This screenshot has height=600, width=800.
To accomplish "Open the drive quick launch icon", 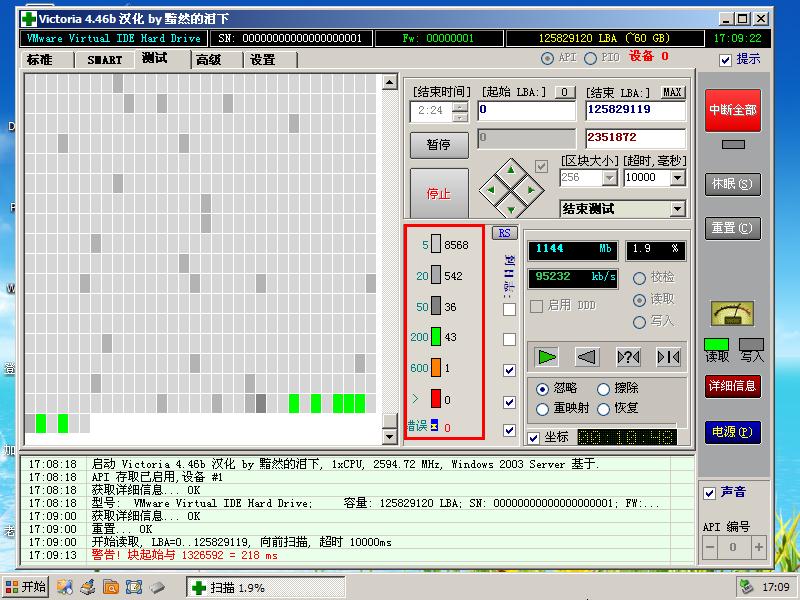I will coord(157,587).
